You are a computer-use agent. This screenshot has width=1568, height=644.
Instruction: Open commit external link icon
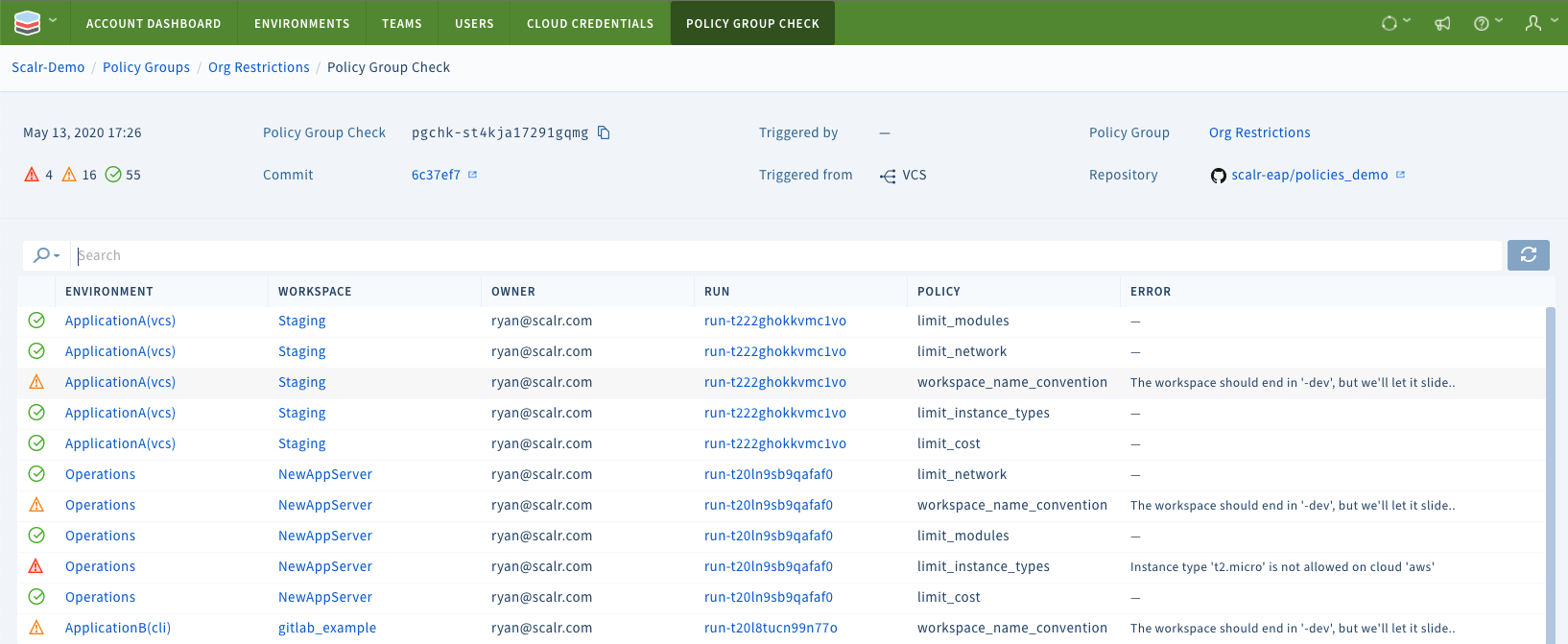point(472,175)
